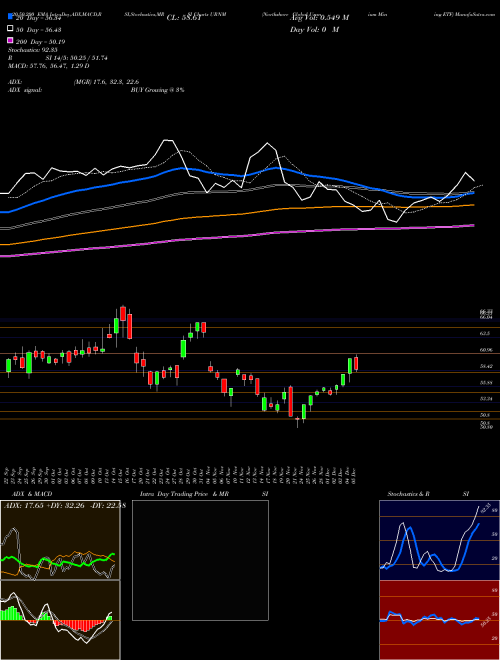Click the last red candlestick on the chart

pos(356,364)
